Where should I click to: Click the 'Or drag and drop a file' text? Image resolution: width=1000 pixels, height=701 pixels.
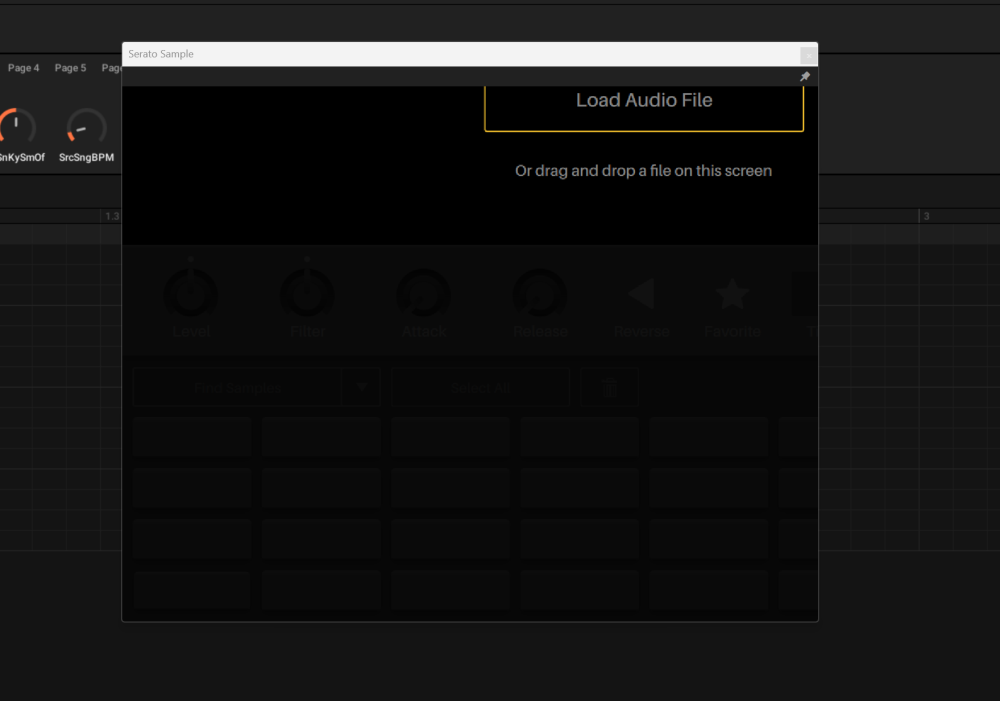coord(643,171)
